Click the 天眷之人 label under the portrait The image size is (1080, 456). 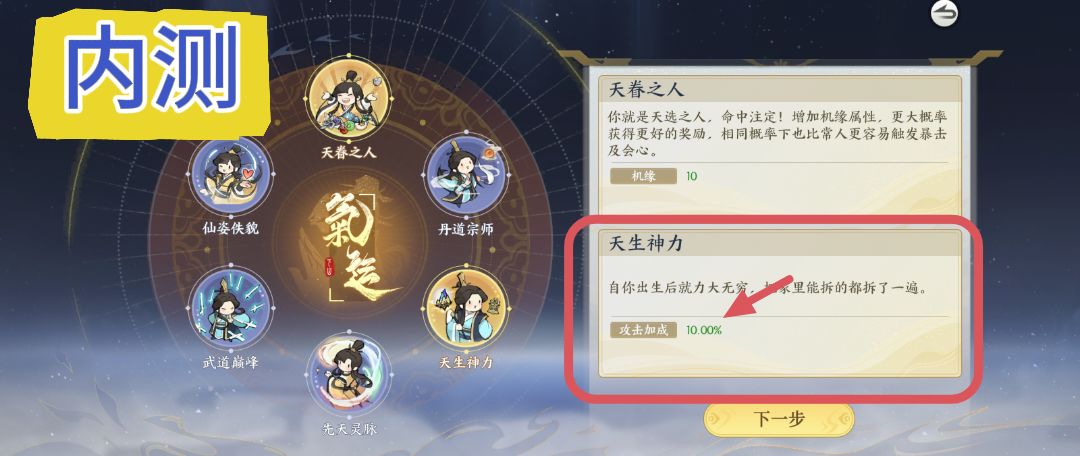349,154
